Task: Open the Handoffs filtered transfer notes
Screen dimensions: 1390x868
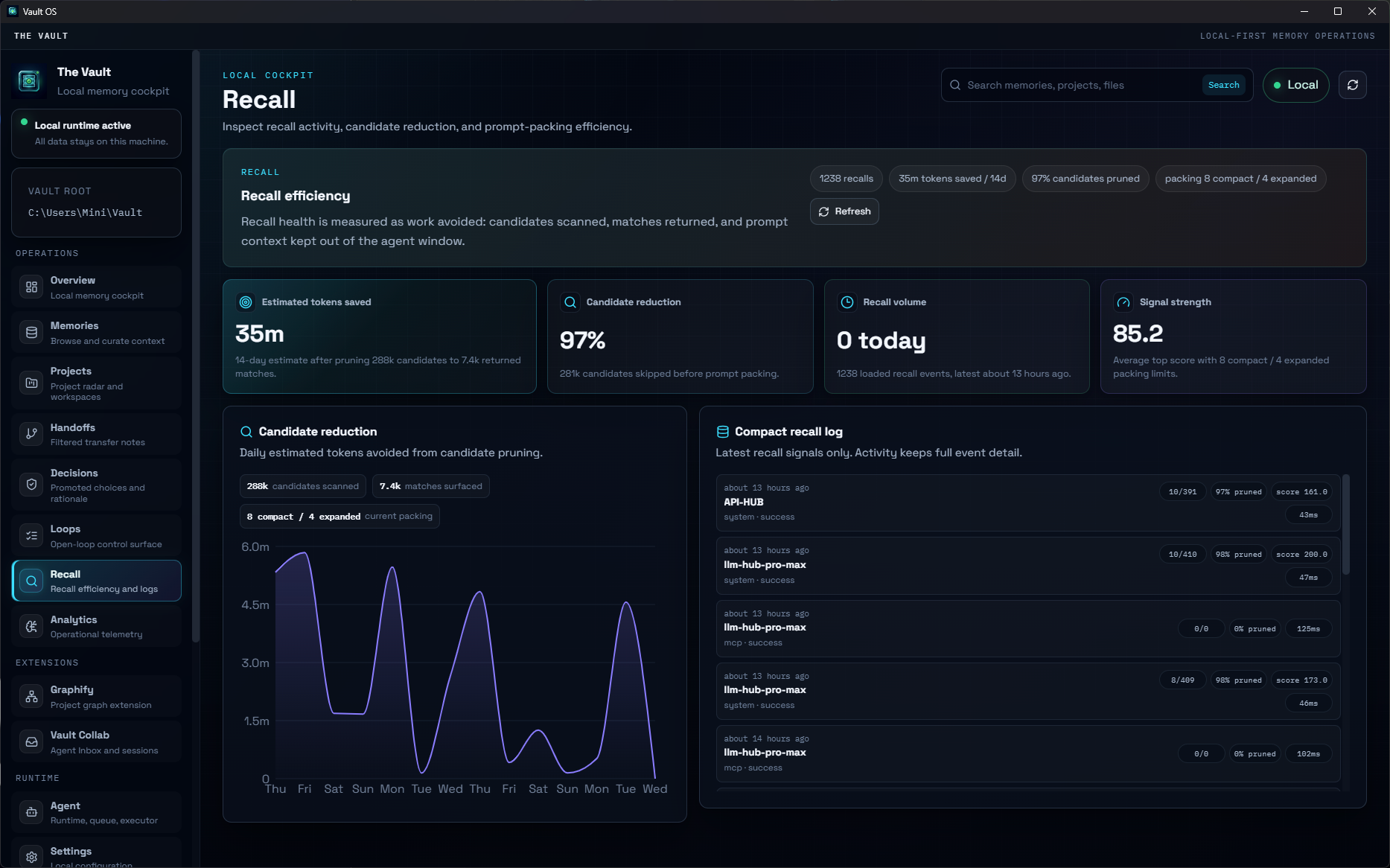Action: 97,434
